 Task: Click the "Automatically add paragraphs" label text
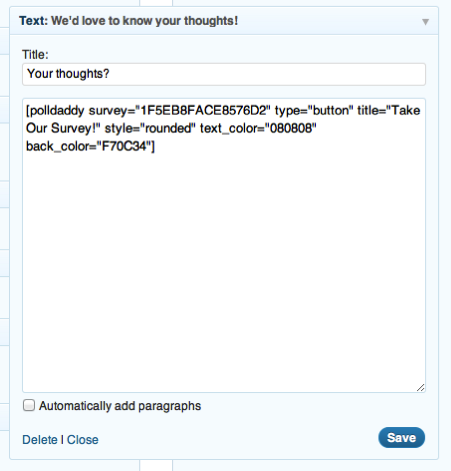(x=120, y=406)
